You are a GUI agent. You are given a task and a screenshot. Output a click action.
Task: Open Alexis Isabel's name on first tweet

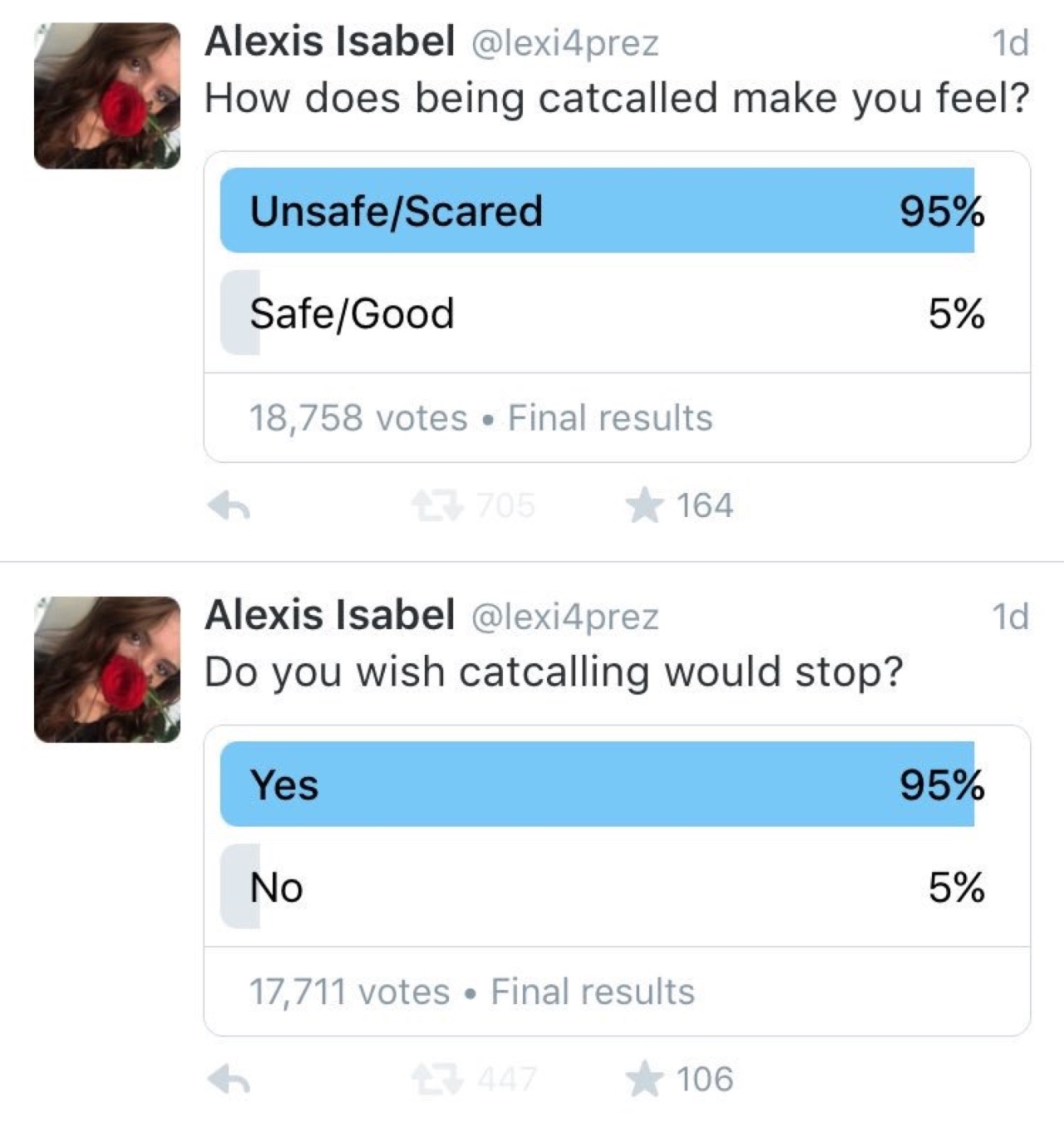329,42
